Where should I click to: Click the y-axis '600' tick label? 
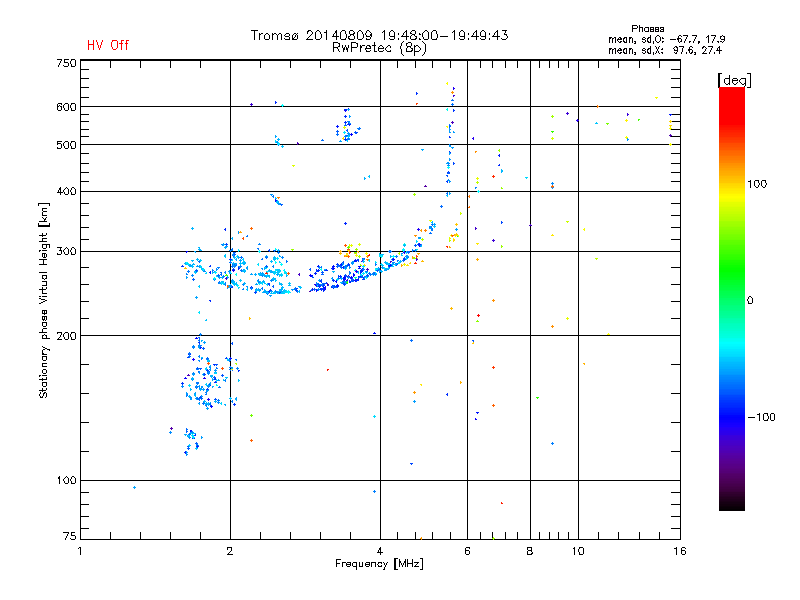pyautogui.click(x=66, y=107)
